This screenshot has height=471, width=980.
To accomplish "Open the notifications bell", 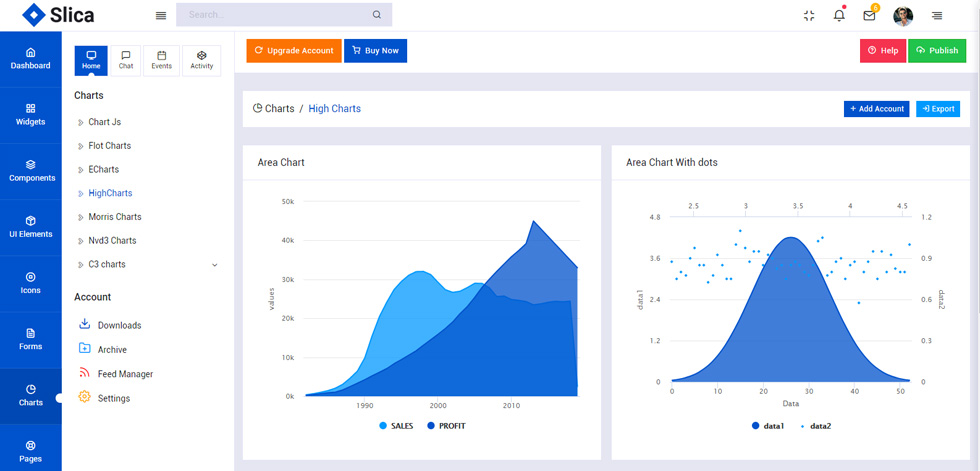I will pos(839,16).
